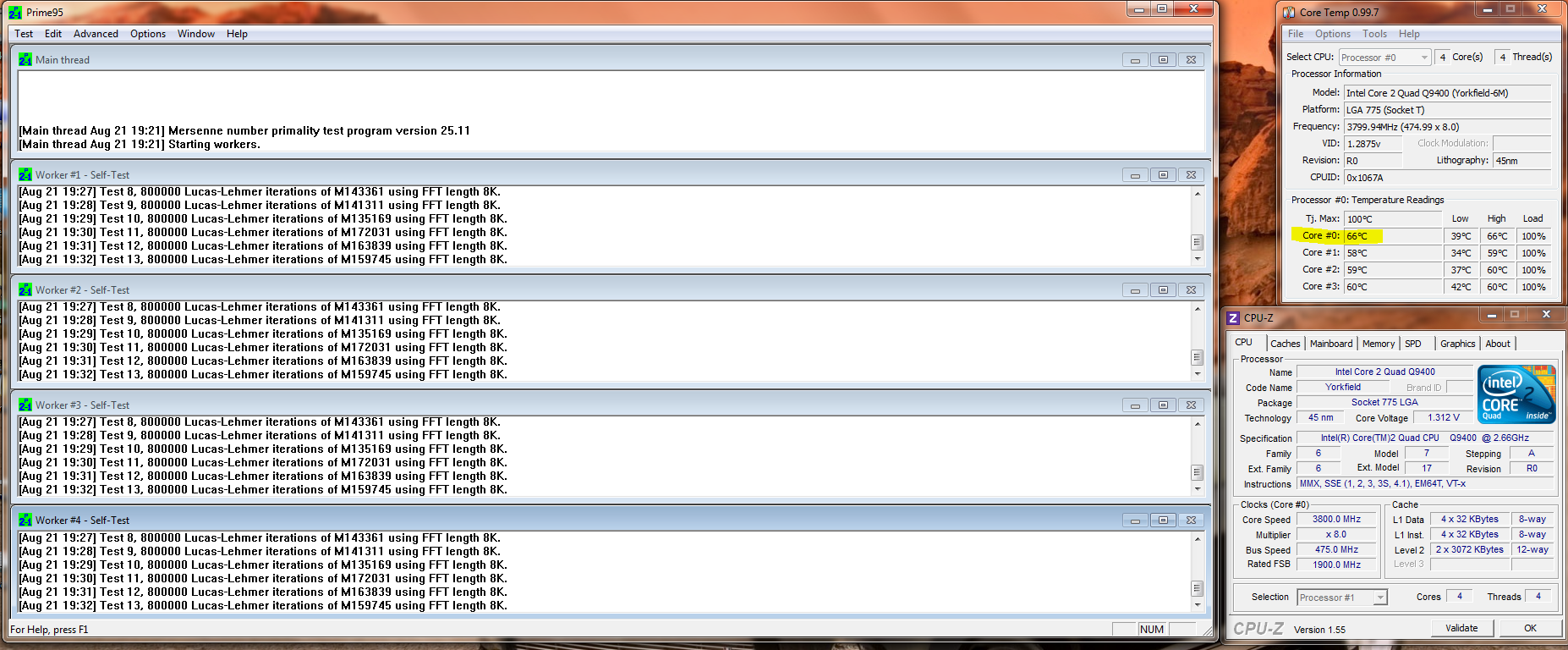Minimize the Worker #3 Self-Test window
This screenshot has width=1568, height=650.
coord(1135,405)
